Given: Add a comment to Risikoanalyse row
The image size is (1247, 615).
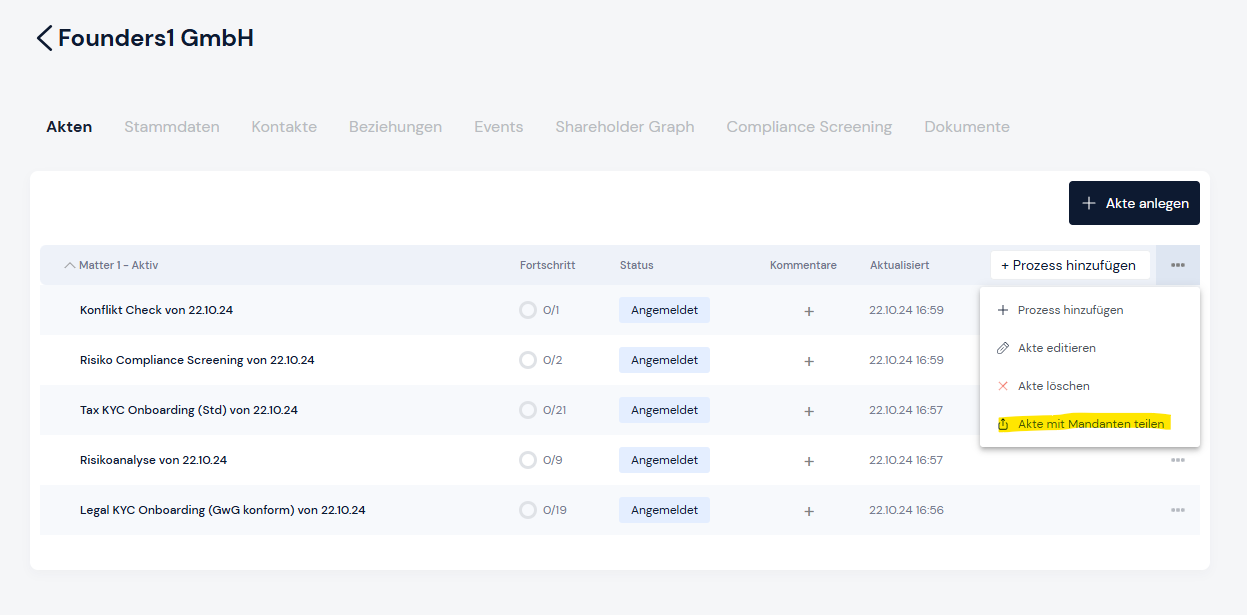Looking at the screenshot, I should (809, 461).
